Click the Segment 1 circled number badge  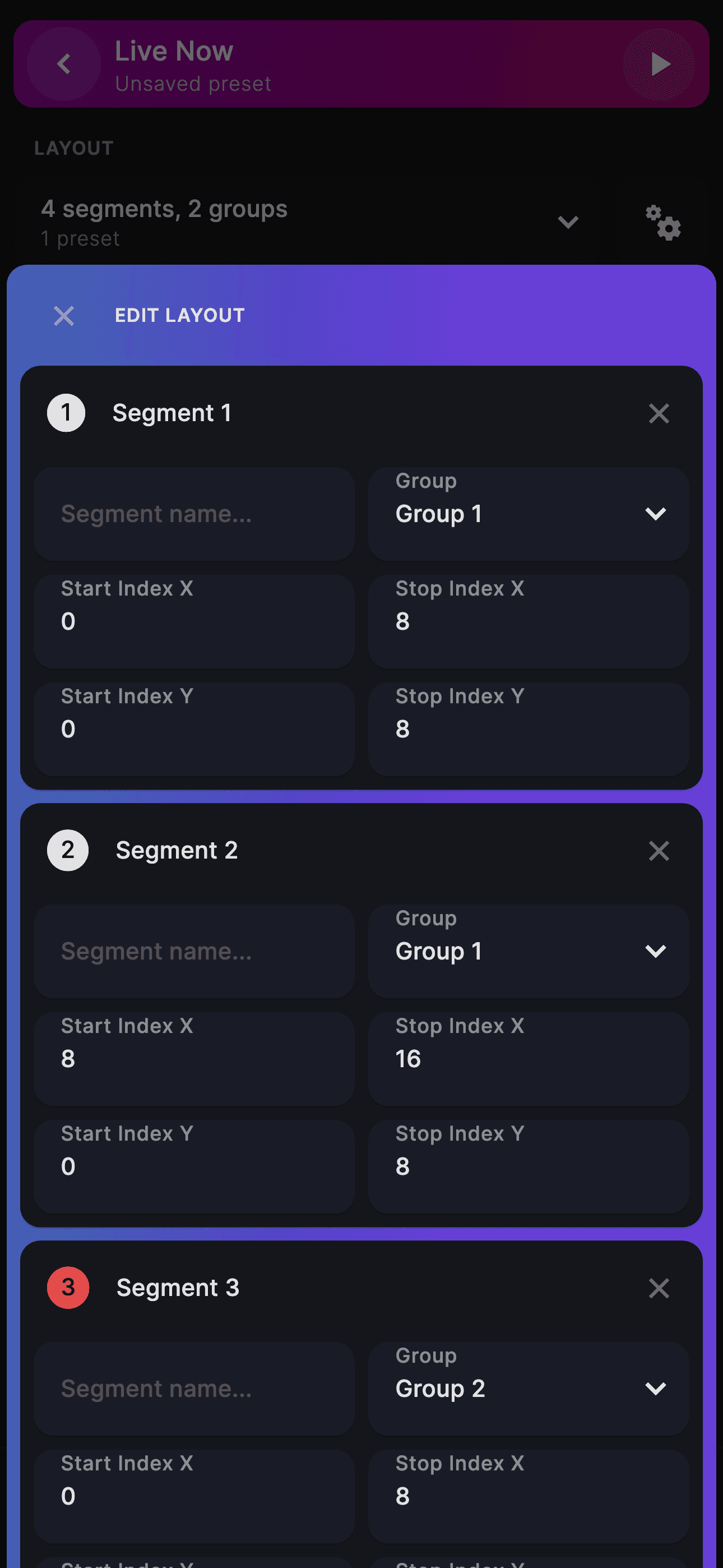pyautogui.click(x=65, y=412)
